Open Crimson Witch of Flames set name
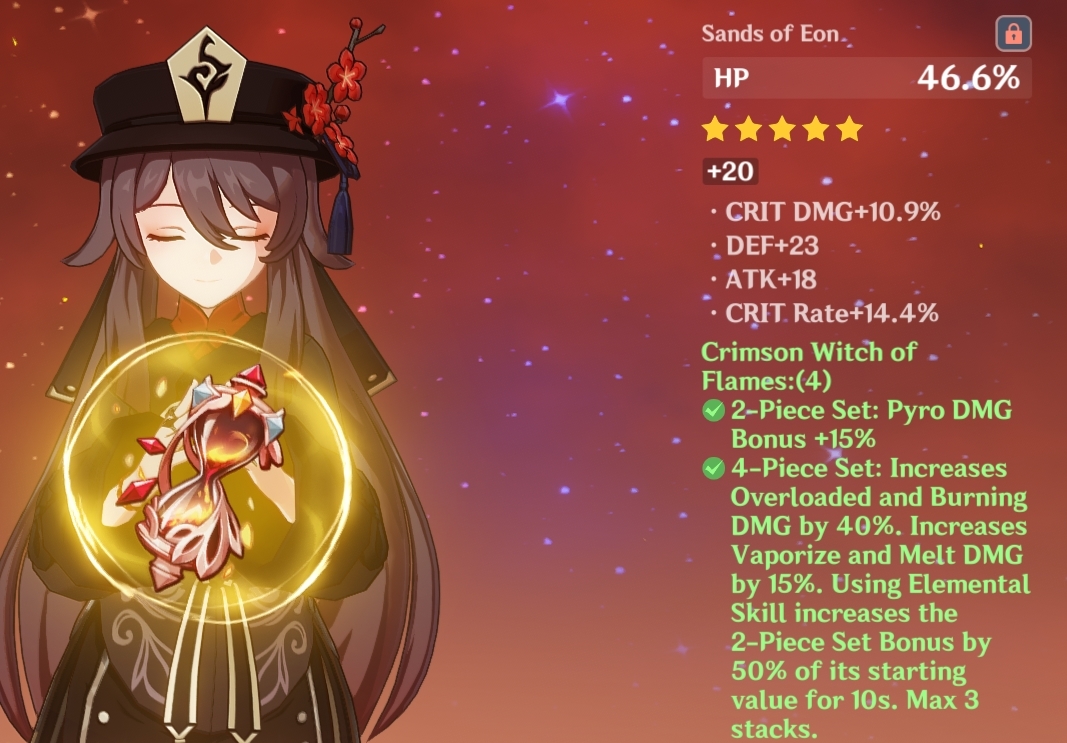1067x743 pixels. click(809, 366)
